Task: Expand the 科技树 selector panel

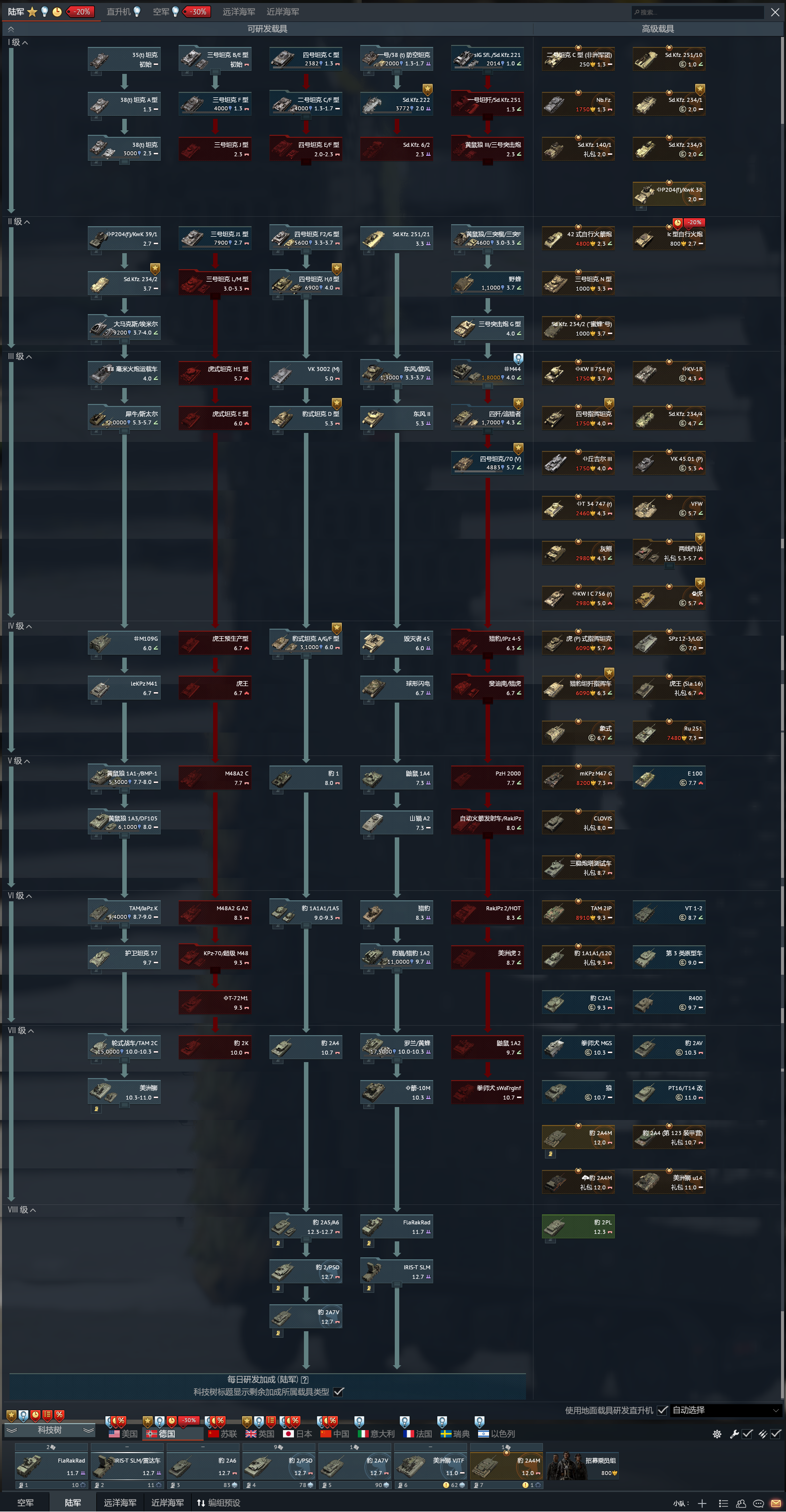Action: (x=49, y=1430)
